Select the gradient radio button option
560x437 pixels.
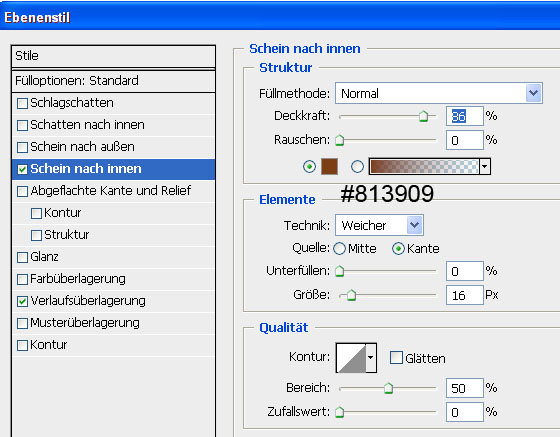point(358,167)
